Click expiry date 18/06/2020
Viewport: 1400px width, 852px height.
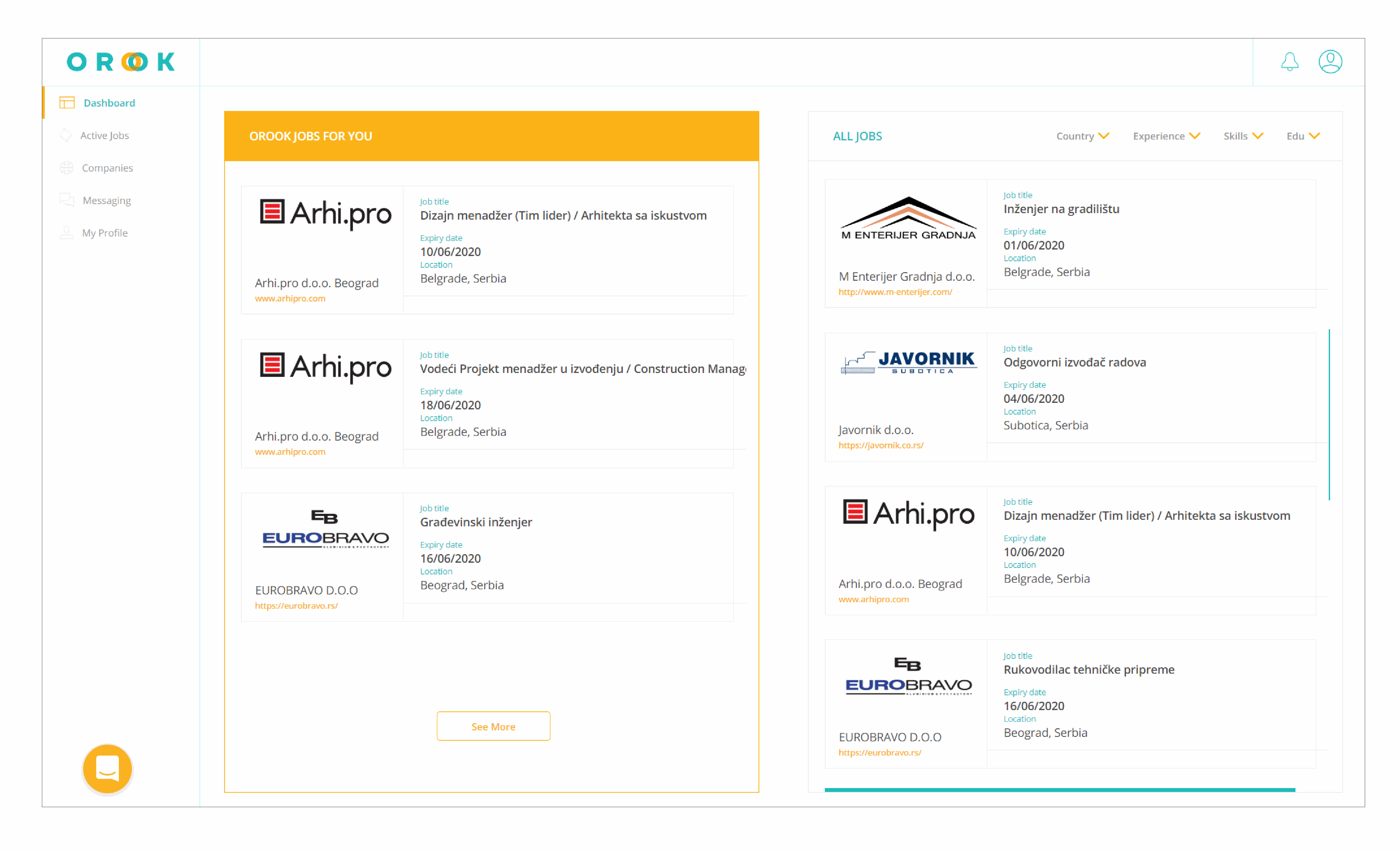click(x=450, y=405)
